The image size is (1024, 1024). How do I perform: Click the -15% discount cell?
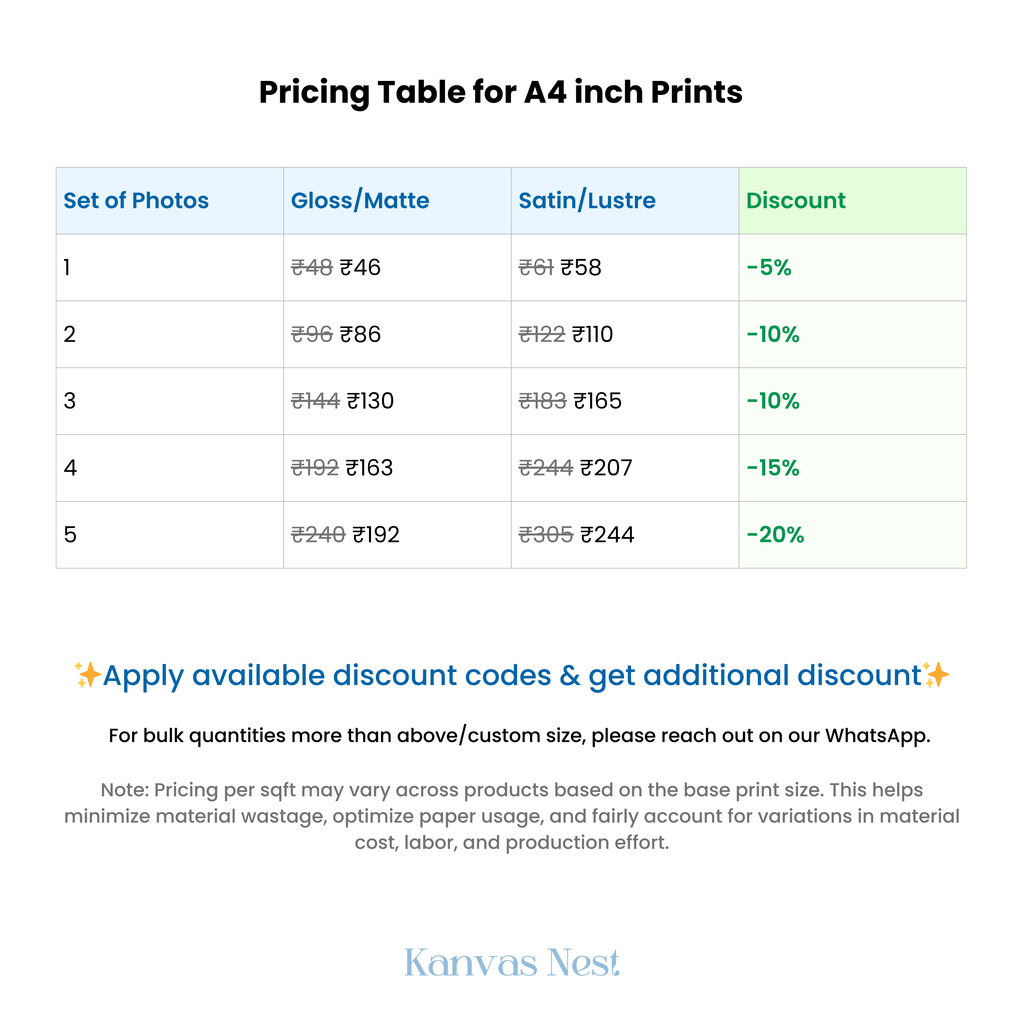pos(852,468)
